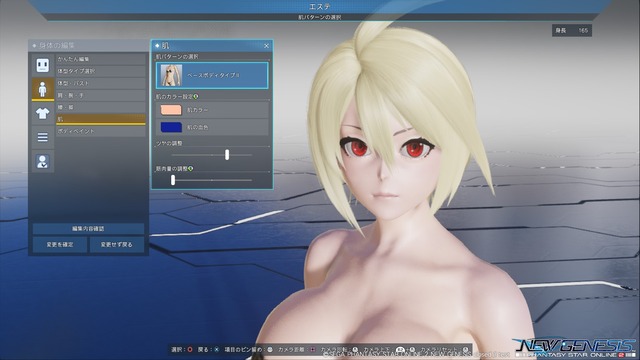Open the three-line list menu icon
This screenshot has width=640, height=360.
point(42,137)
